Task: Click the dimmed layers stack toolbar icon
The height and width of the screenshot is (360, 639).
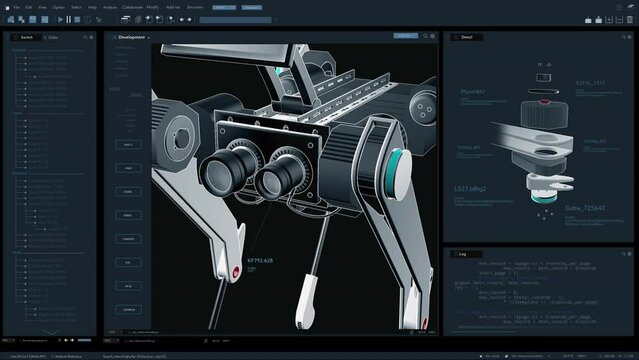Action: coord(138,19)
